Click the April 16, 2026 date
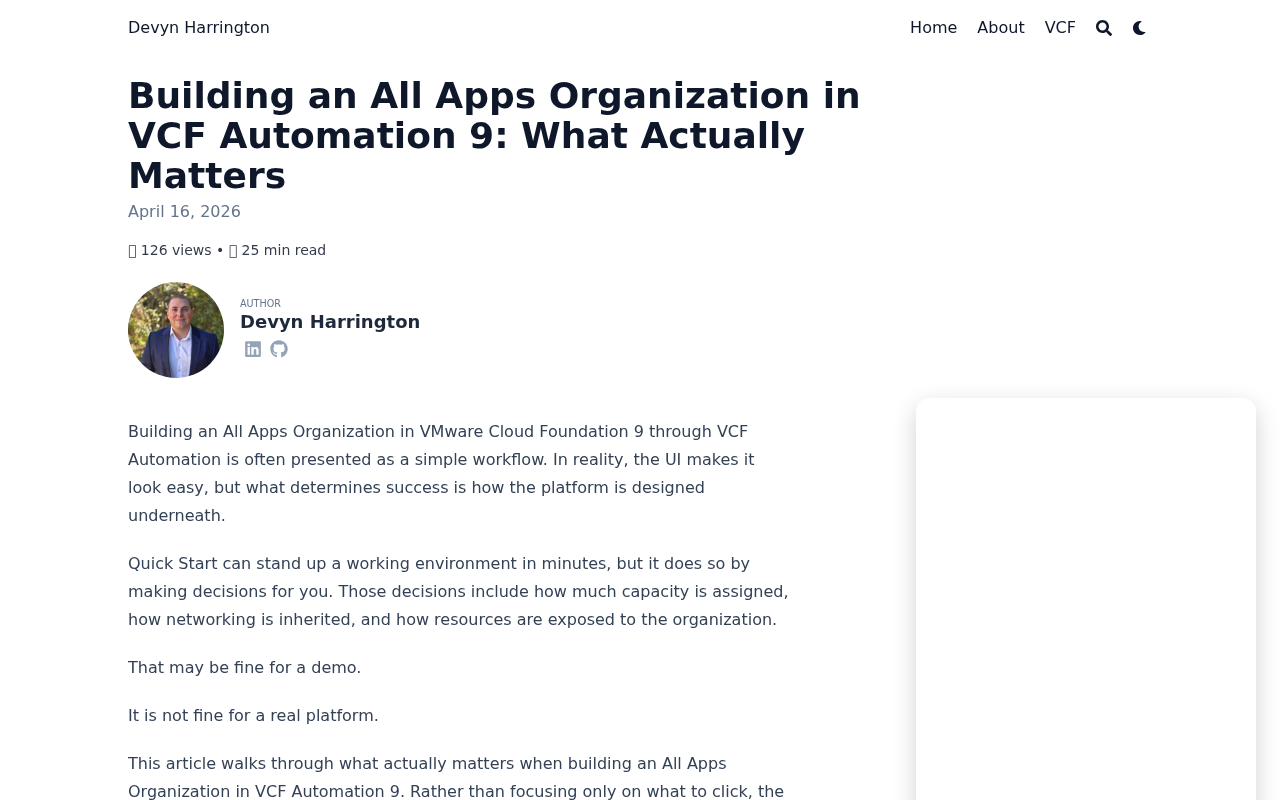 (184, 212)
